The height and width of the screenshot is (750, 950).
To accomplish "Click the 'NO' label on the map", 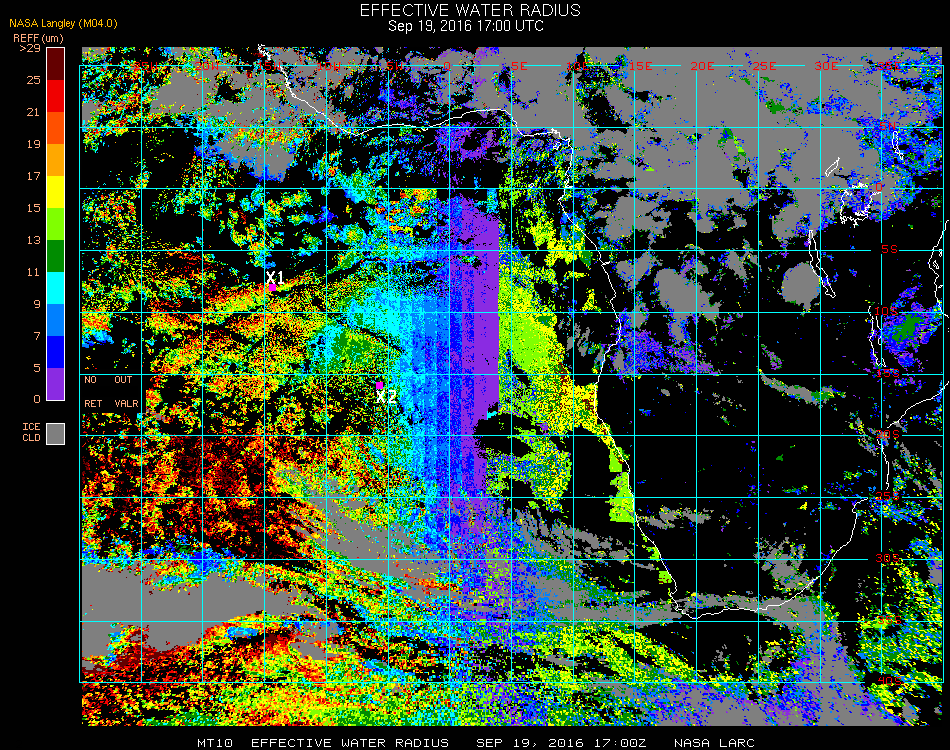I will tap(90, 380).
